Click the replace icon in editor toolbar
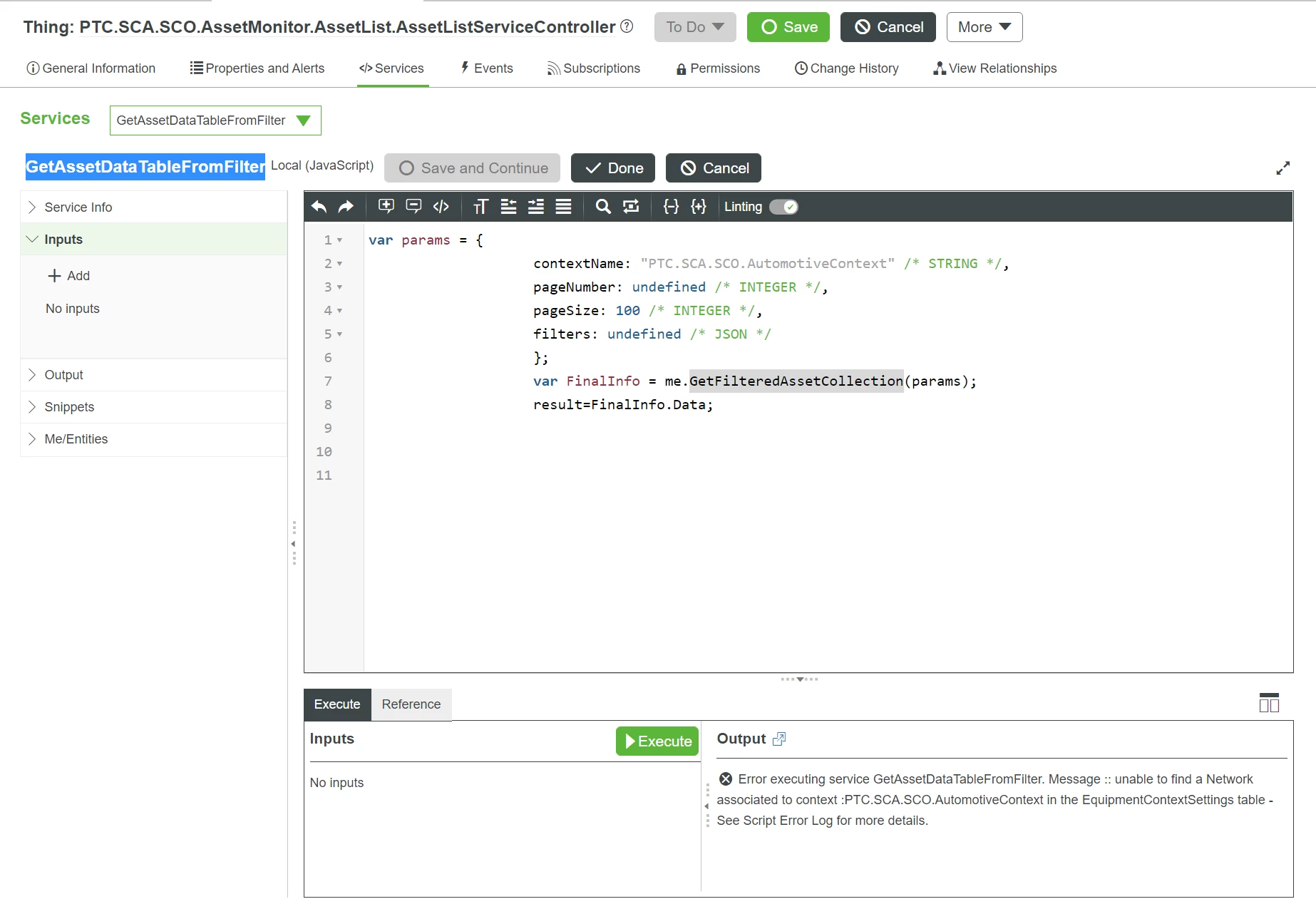This screenshot has height=904, width=1316. tap(631, 207)
